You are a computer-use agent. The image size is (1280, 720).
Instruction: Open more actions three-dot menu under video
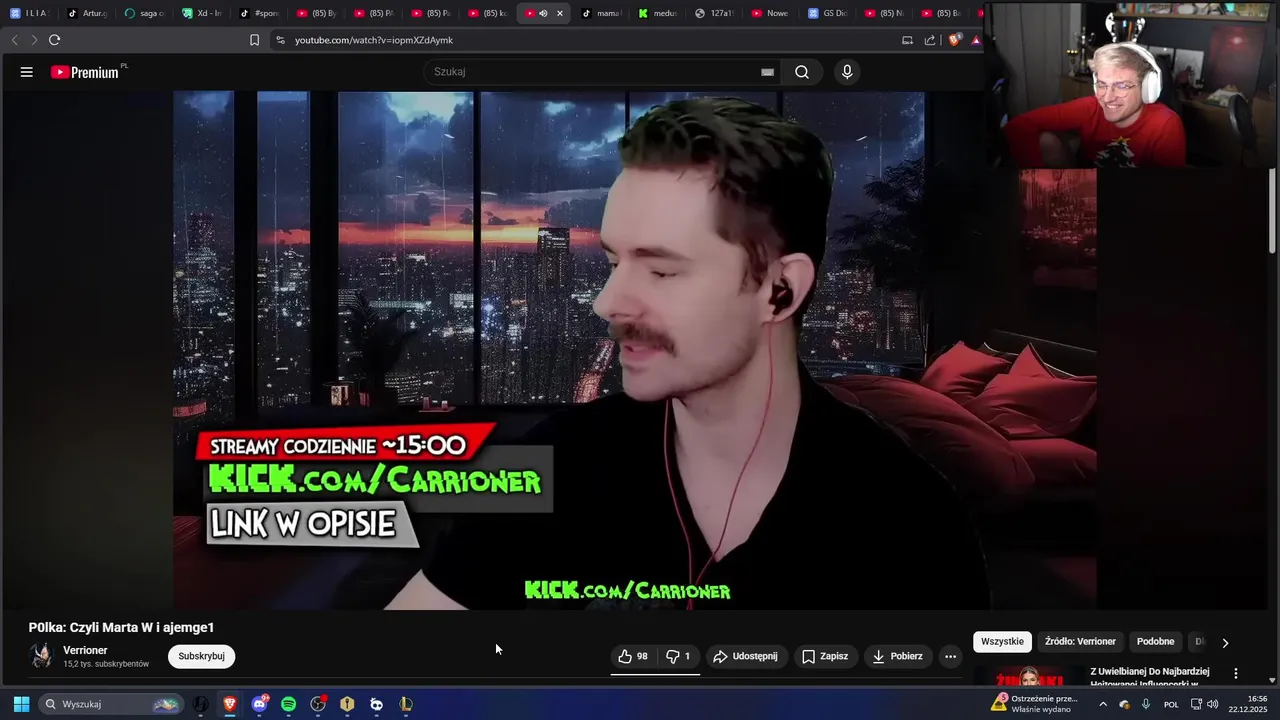[950, 656]
